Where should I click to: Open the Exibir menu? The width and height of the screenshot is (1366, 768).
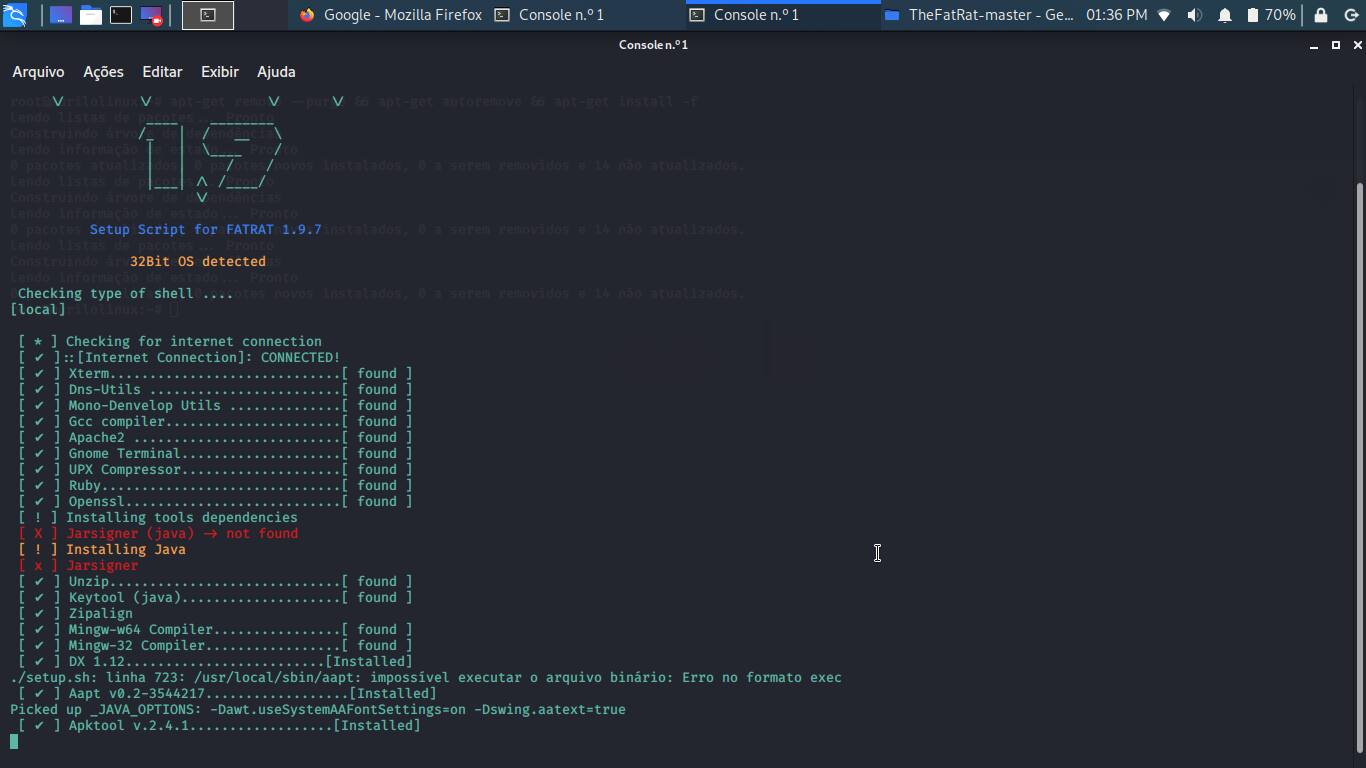tap(220, 72)
